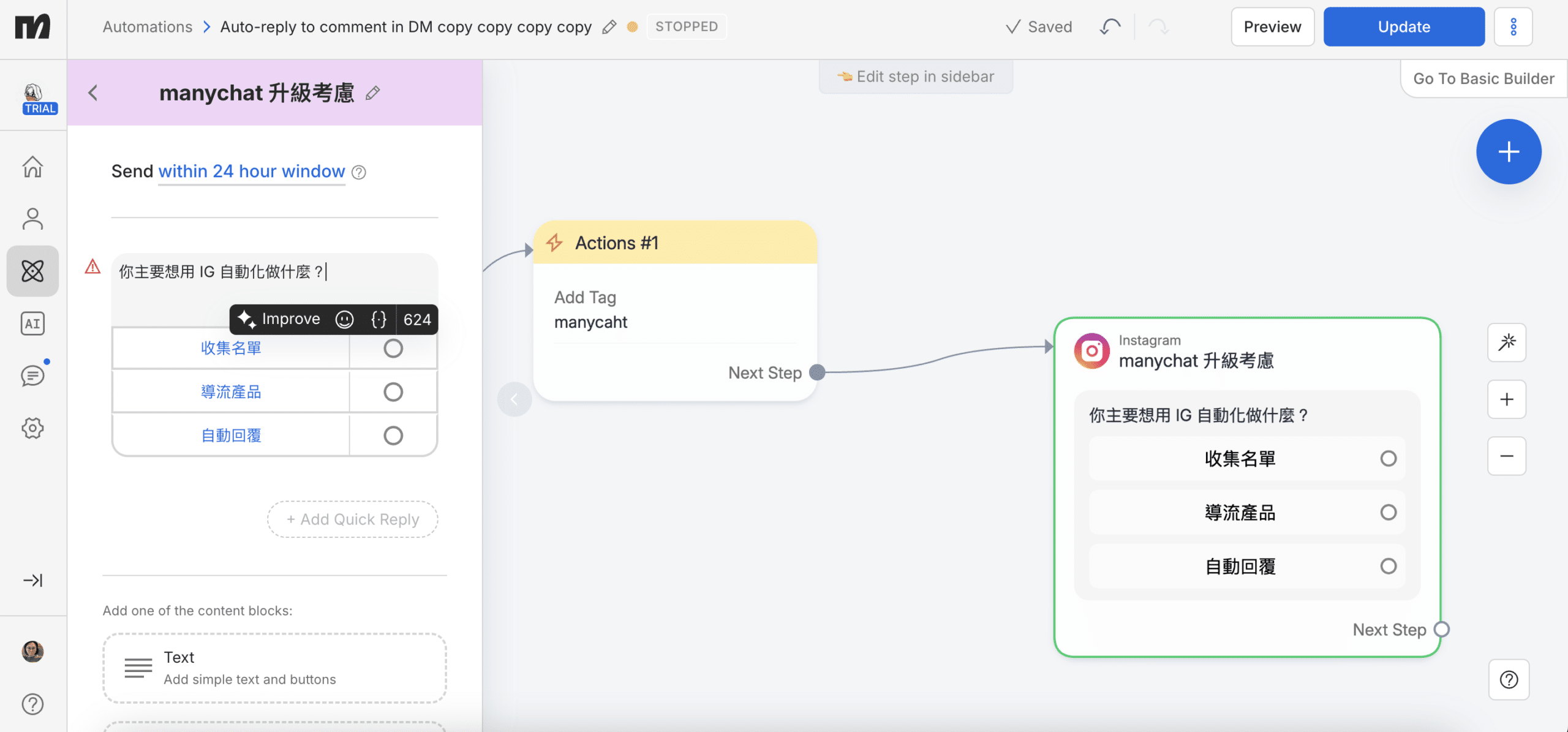
Task: Rename automation with pencil icon
Action: [x=609, y=27]
